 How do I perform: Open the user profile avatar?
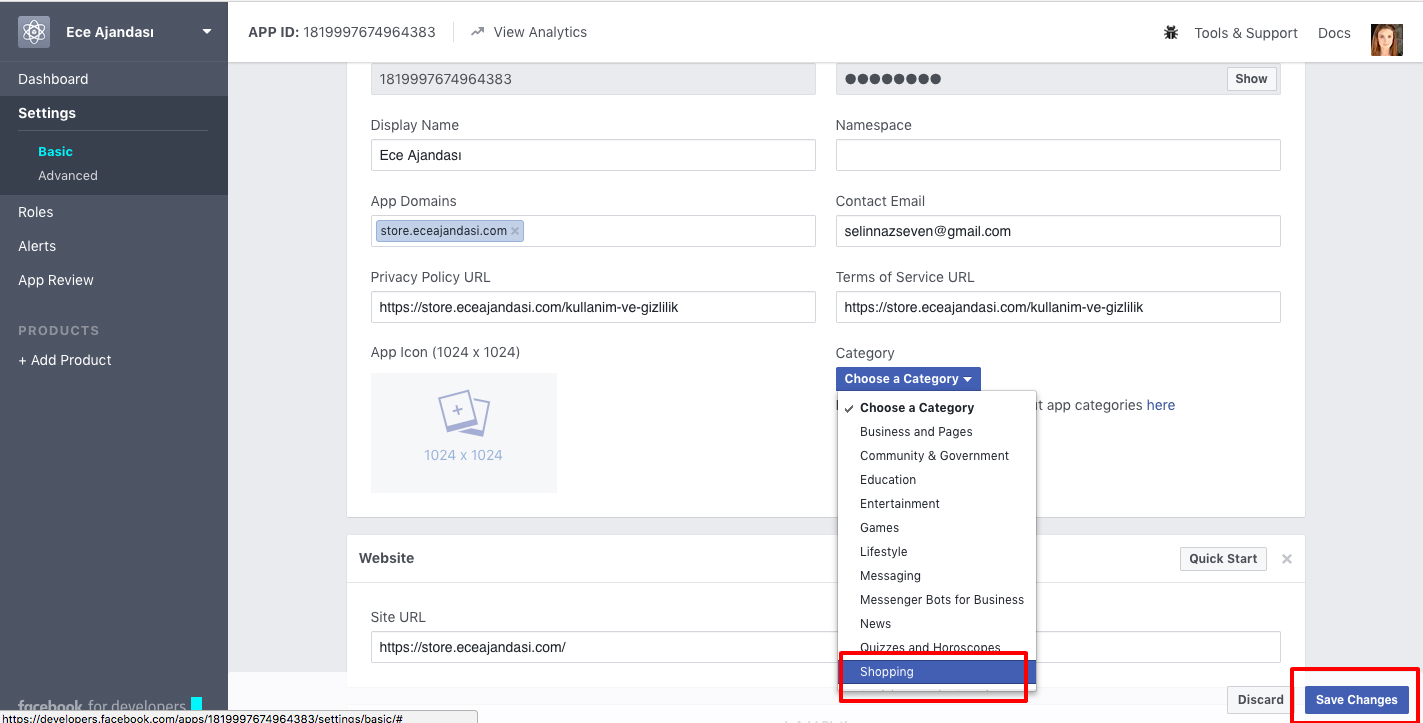coord(1386,33)
